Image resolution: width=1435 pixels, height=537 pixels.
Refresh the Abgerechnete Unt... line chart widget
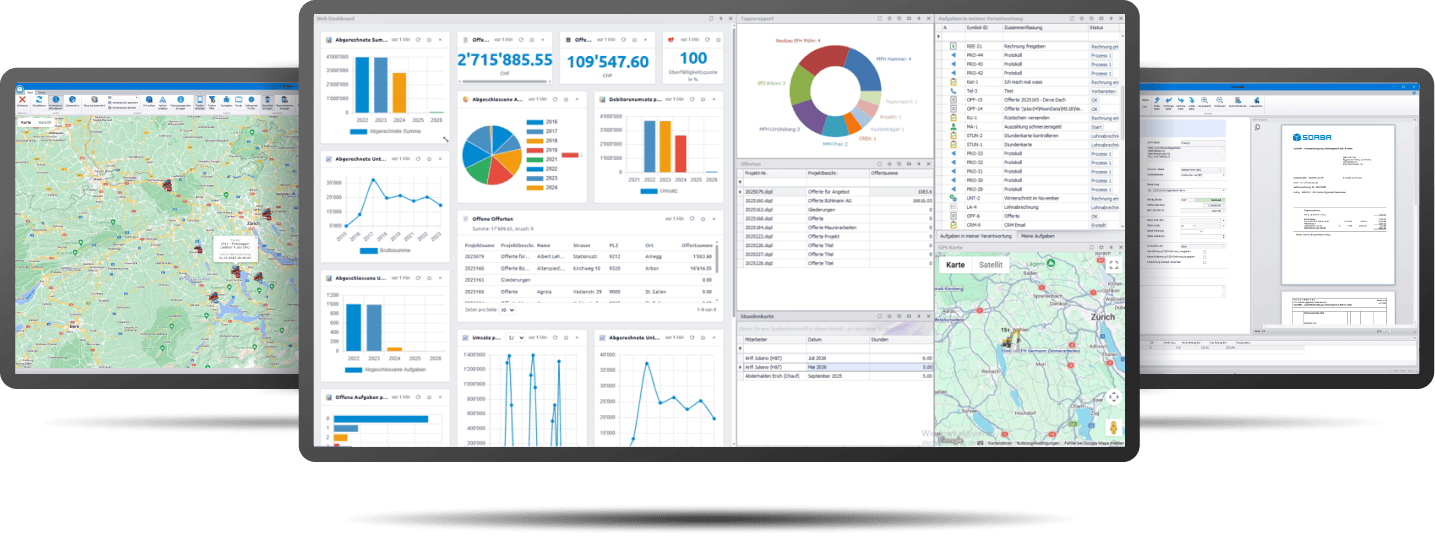tap(418, 159)
